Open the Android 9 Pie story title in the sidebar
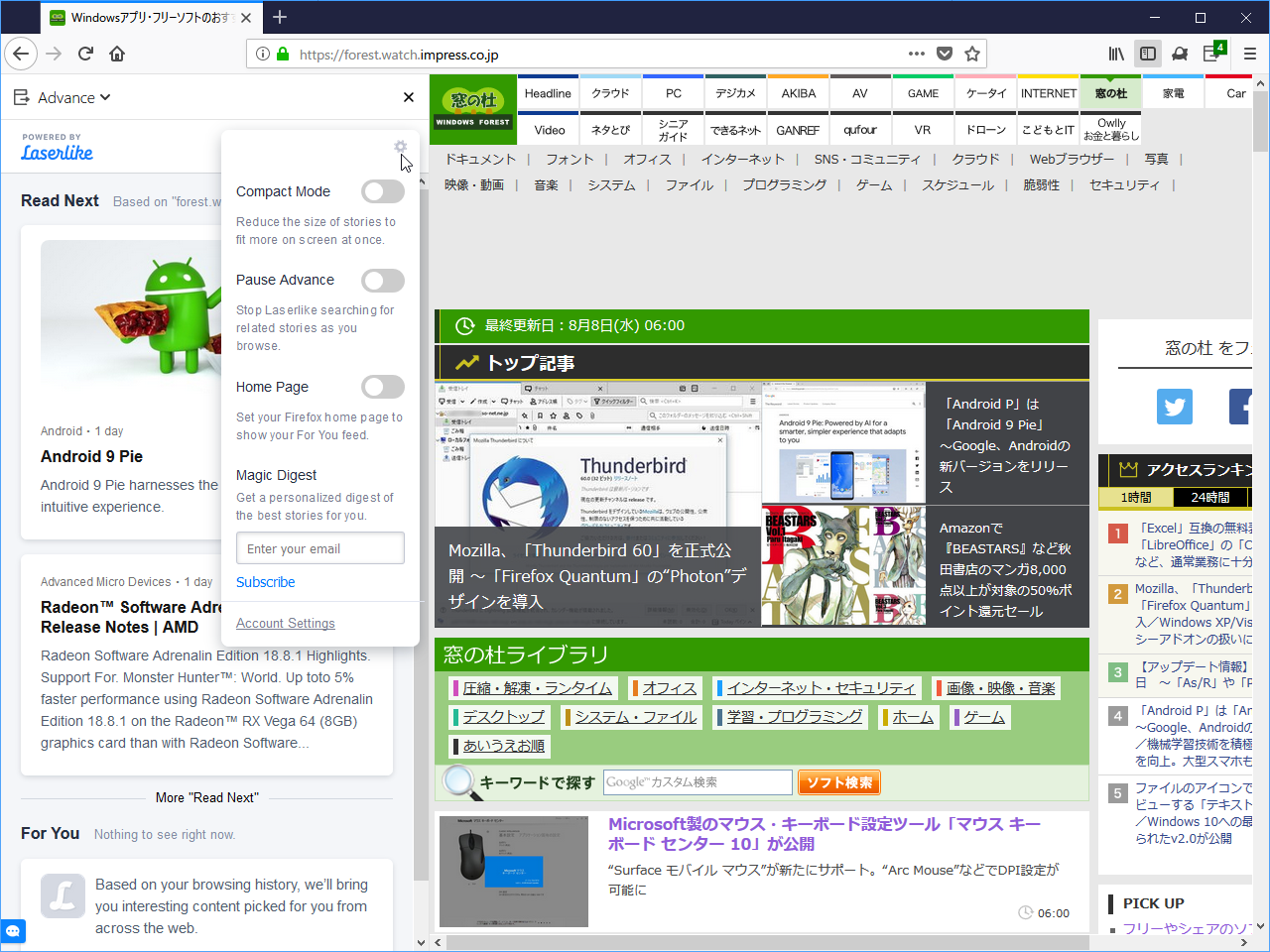 [91, 456]
